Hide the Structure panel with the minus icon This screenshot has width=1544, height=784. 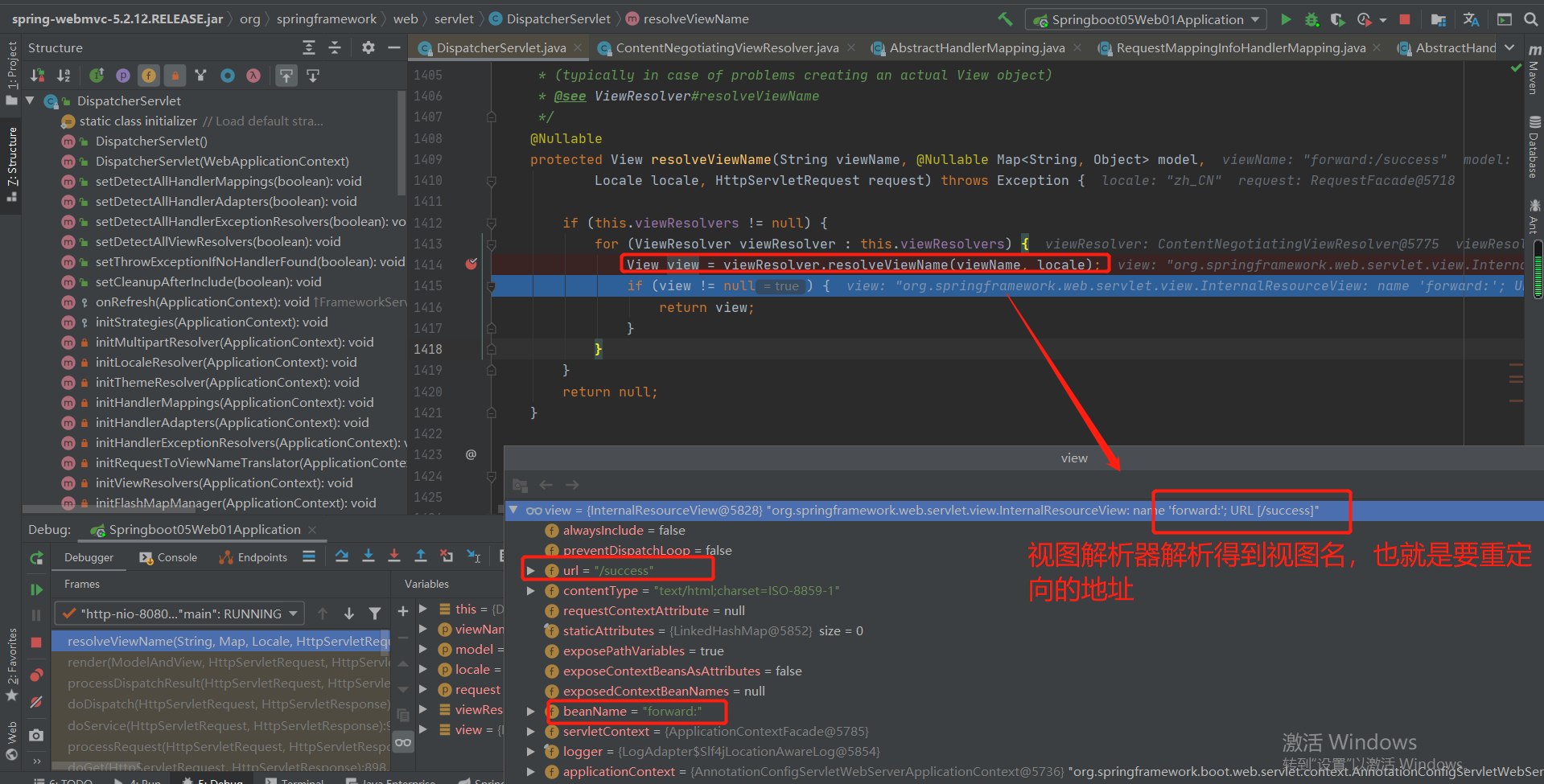pyautogui.click(x=393, y=47)
